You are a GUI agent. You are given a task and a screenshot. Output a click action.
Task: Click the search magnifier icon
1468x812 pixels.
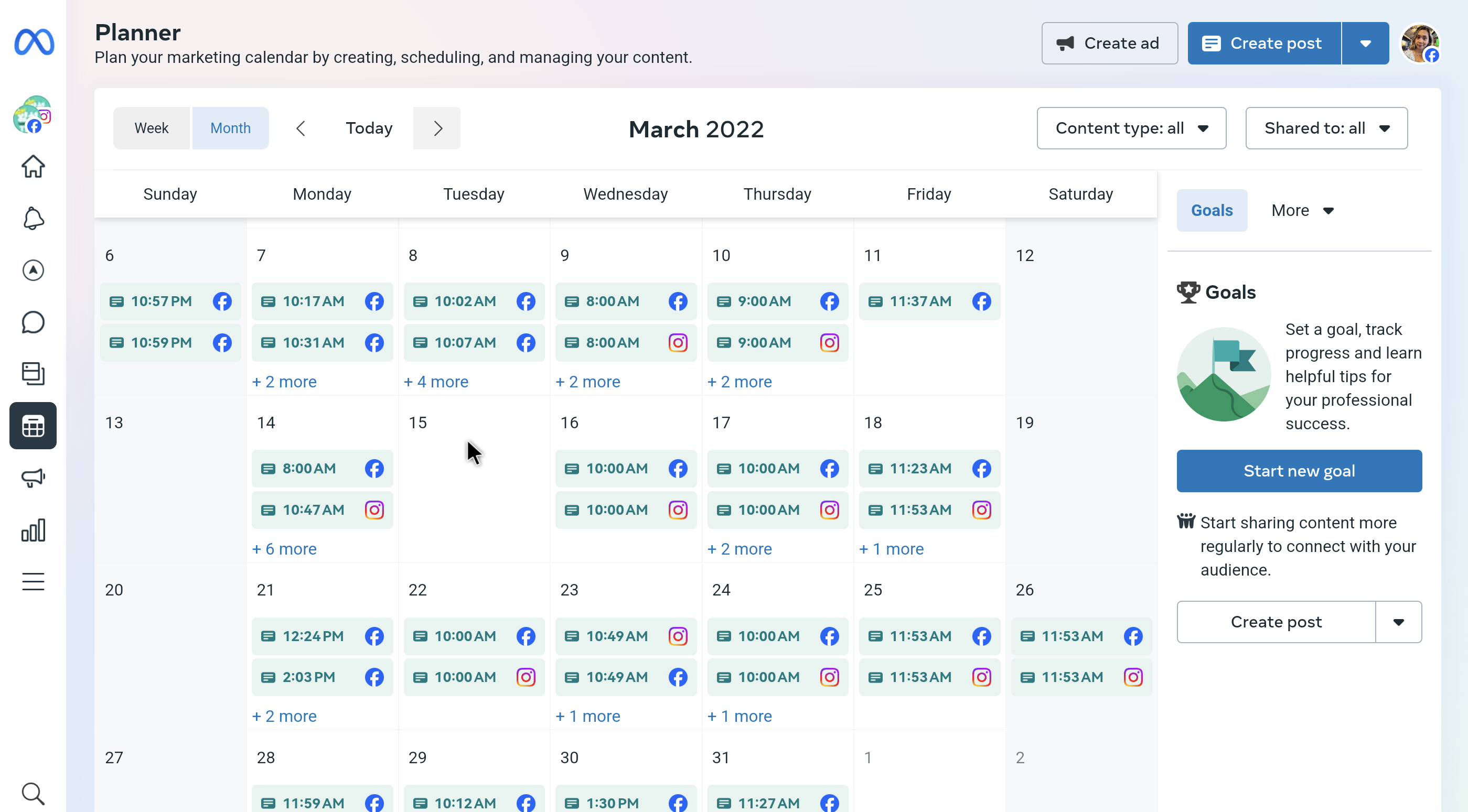click(33, 793)
